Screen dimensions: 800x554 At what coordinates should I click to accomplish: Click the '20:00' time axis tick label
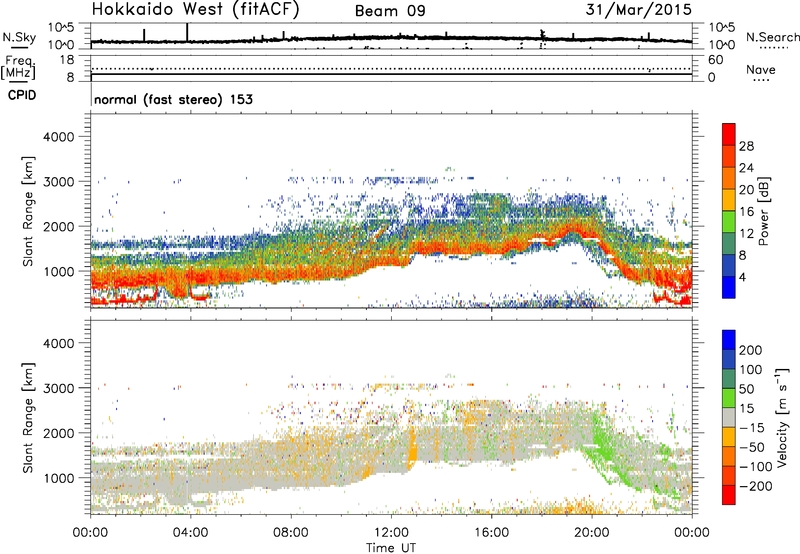coord(591,533)
